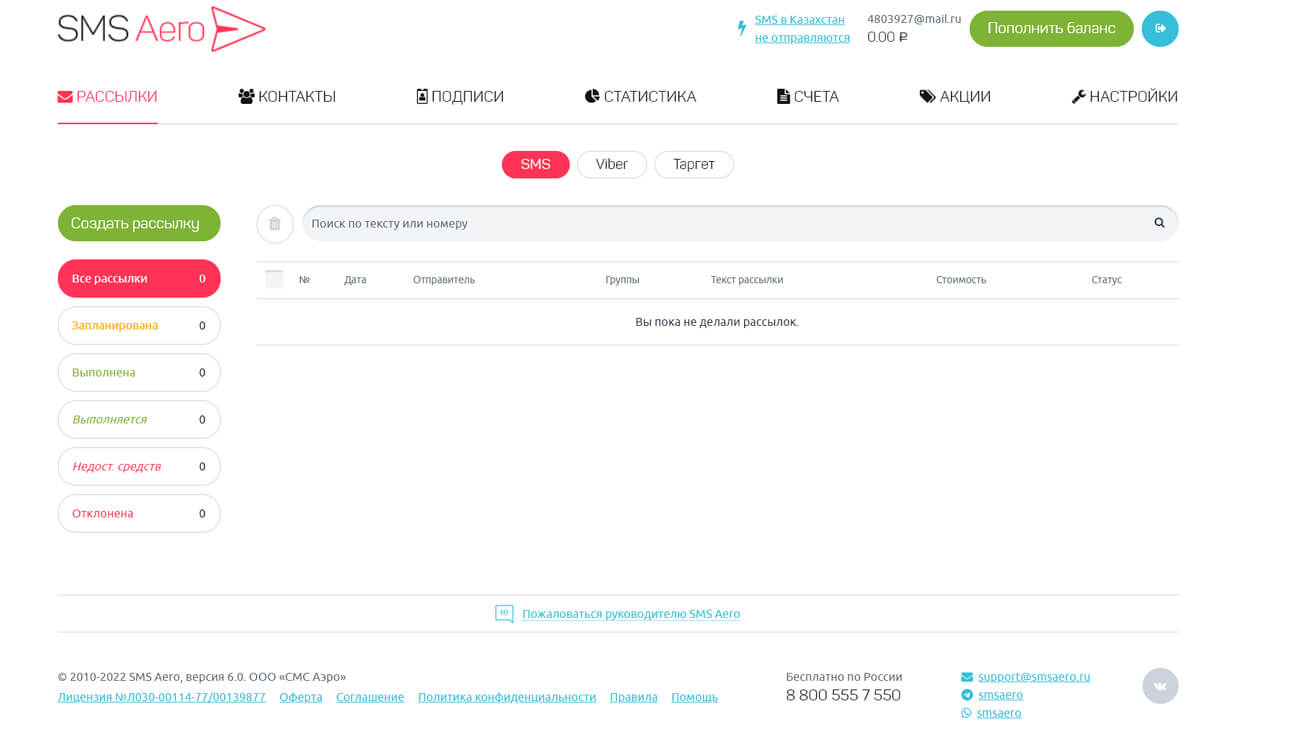The image size is (1300, 731).
Task: Filter by Запланирована status
Action: click(138, 326)
